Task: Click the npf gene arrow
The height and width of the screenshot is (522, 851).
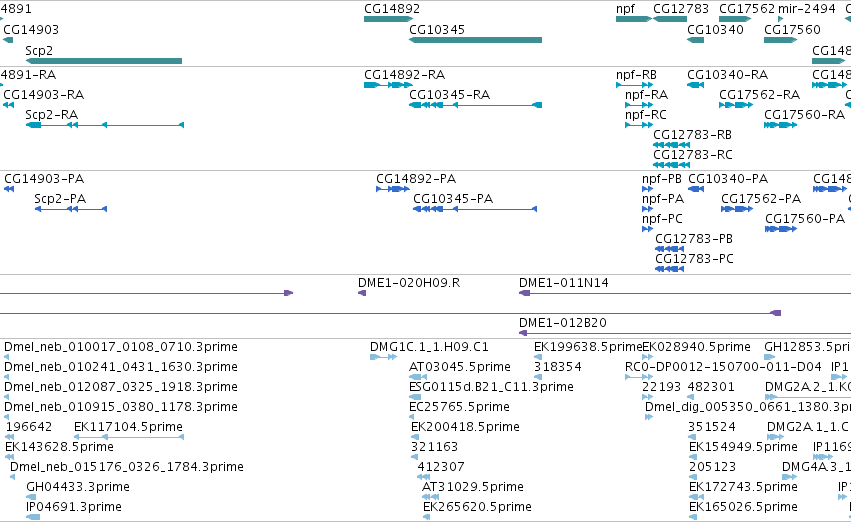Action: [x=633, y=19]
